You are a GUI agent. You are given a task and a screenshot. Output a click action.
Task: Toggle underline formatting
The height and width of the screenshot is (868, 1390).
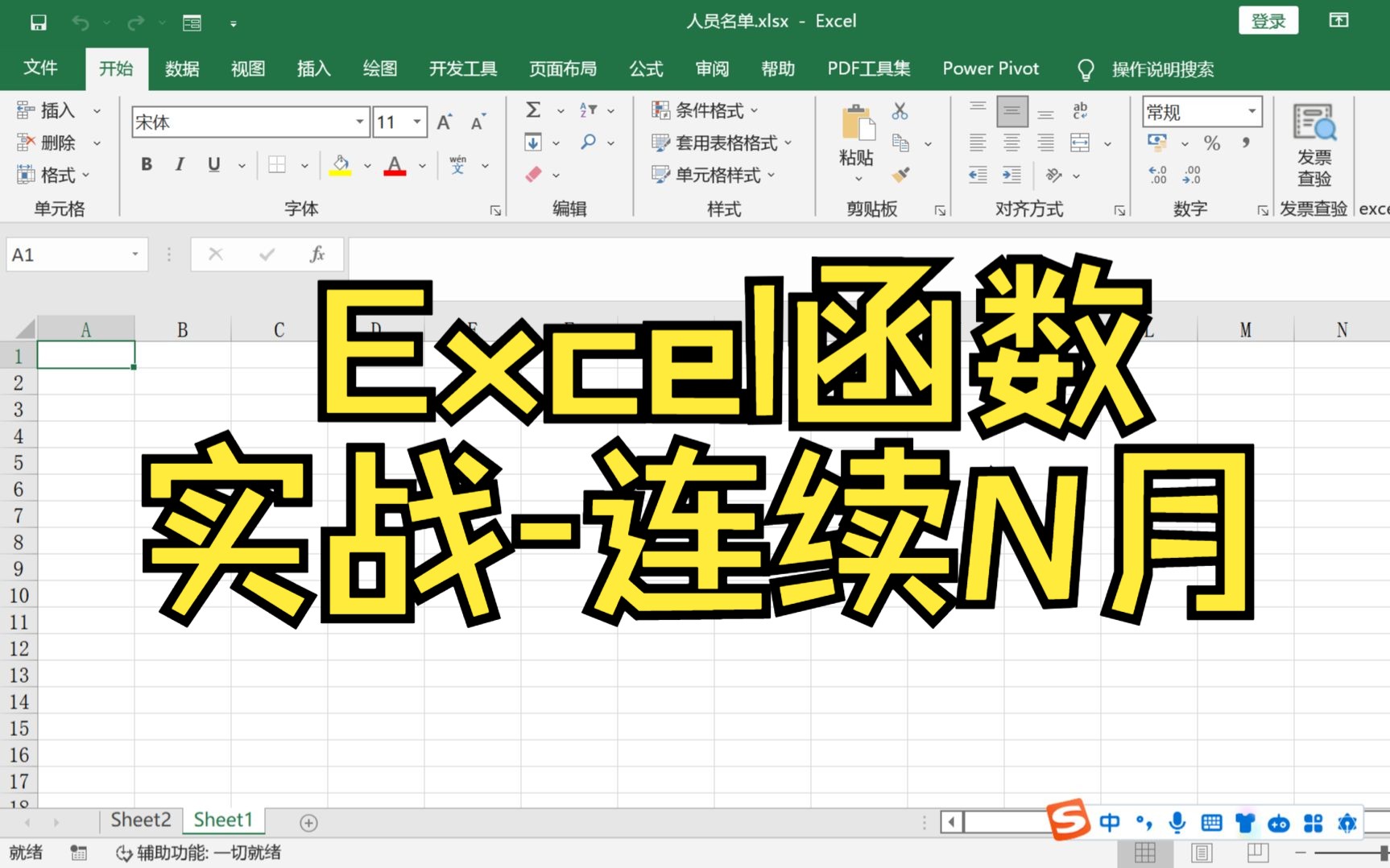point(213,164)
